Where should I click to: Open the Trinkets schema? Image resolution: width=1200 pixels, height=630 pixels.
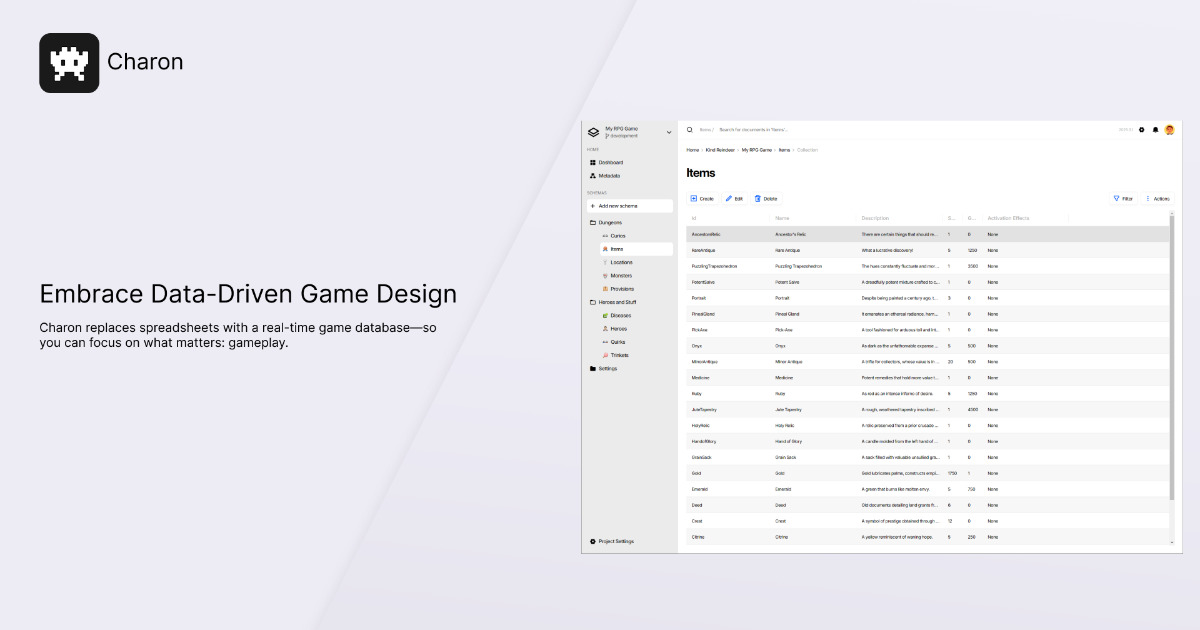click(621, 354)
